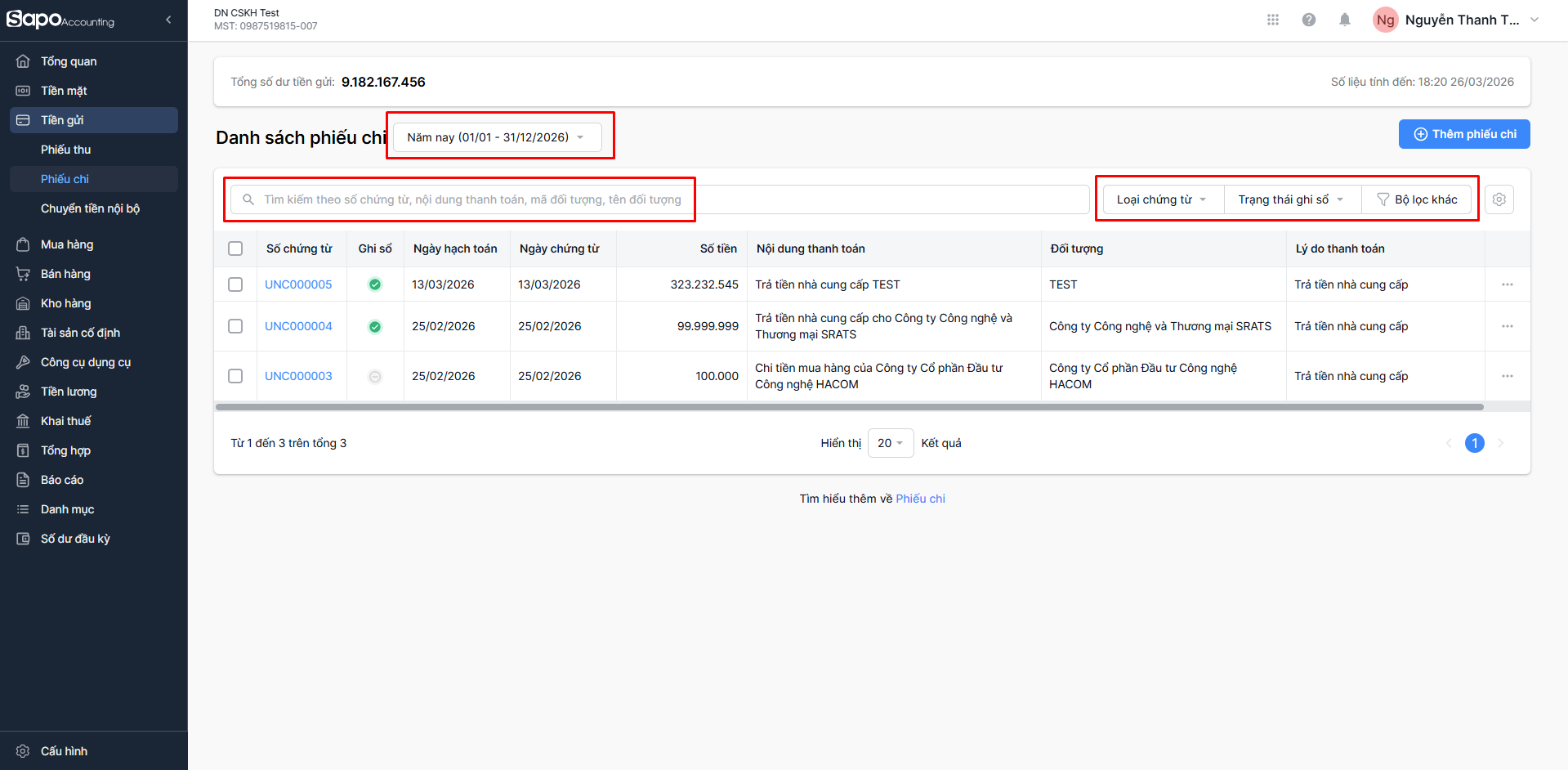Click the Cấu hình settings icon

pos(23,751)
